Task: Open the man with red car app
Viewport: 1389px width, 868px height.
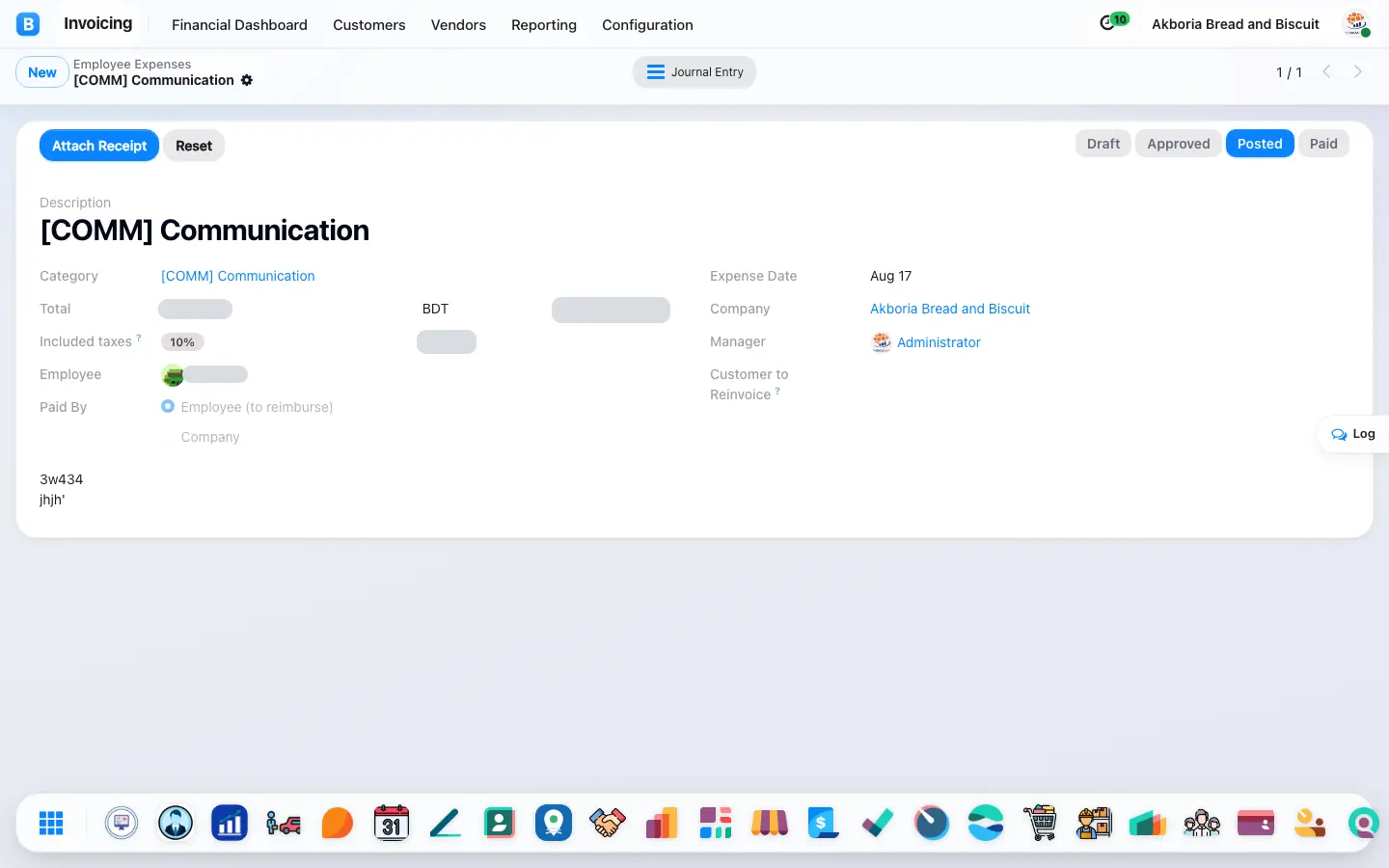Action: coord(284,823)
